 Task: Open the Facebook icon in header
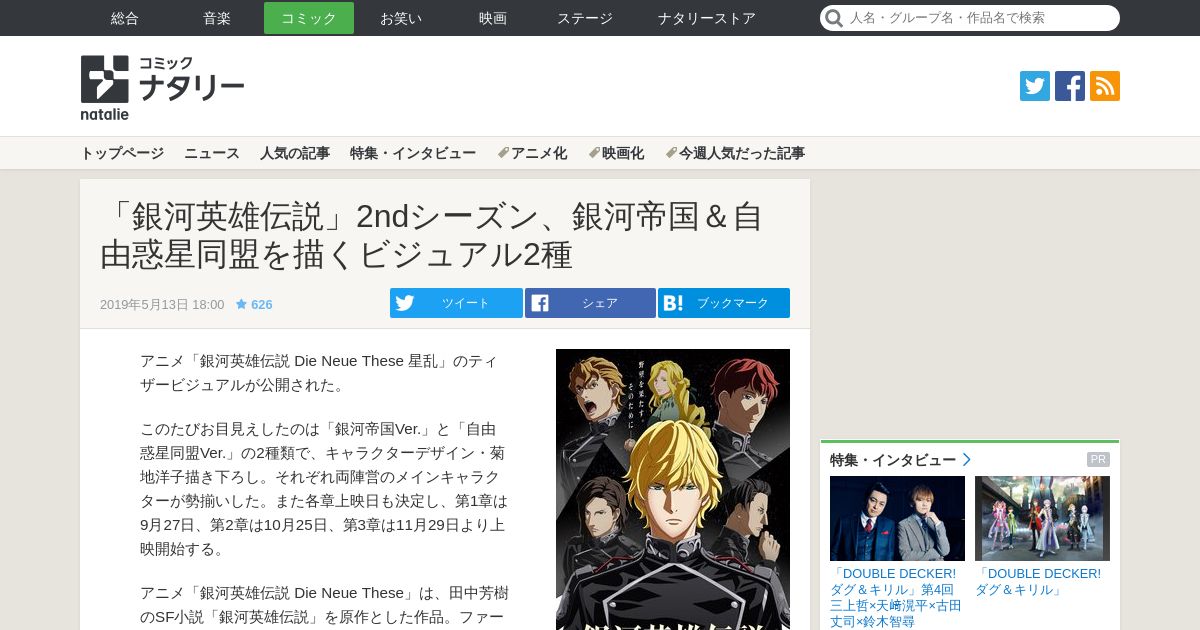1070,86
